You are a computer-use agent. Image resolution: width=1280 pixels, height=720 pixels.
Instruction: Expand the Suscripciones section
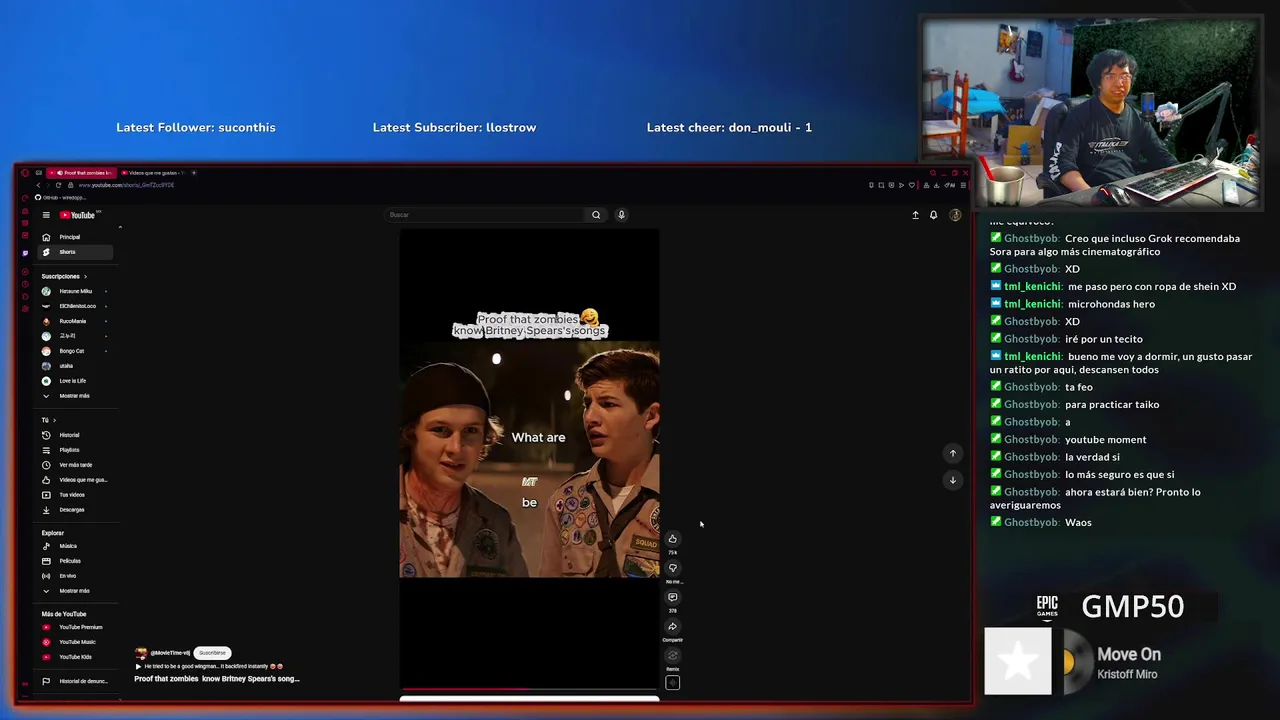(64, 276)
